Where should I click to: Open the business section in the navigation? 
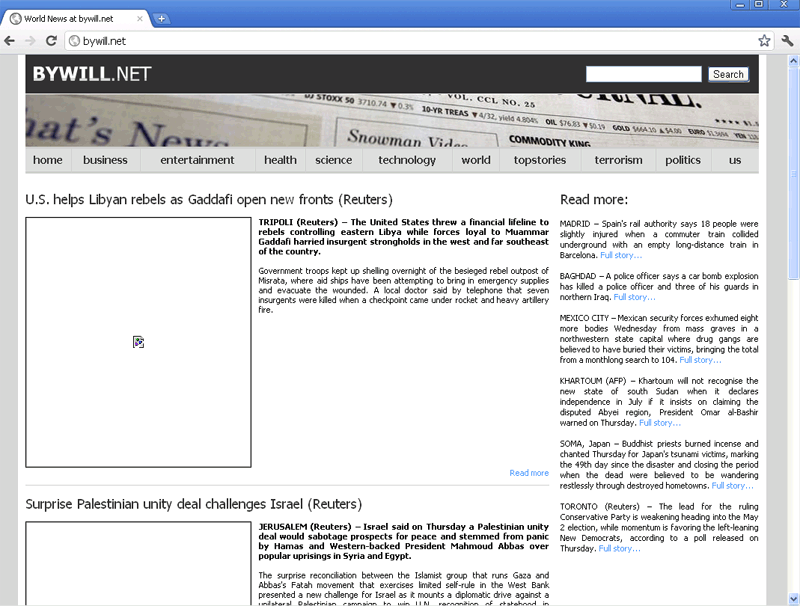click(x=105, y=160)
